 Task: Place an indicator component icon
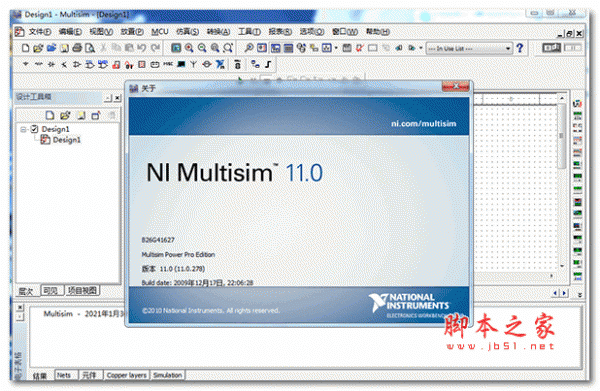pyautogui.click(x=142, y=64)
